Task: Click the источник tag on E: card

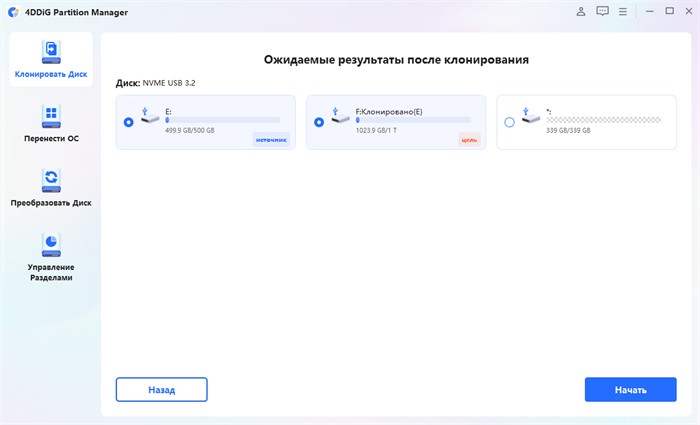Action: tap(271, 140)
